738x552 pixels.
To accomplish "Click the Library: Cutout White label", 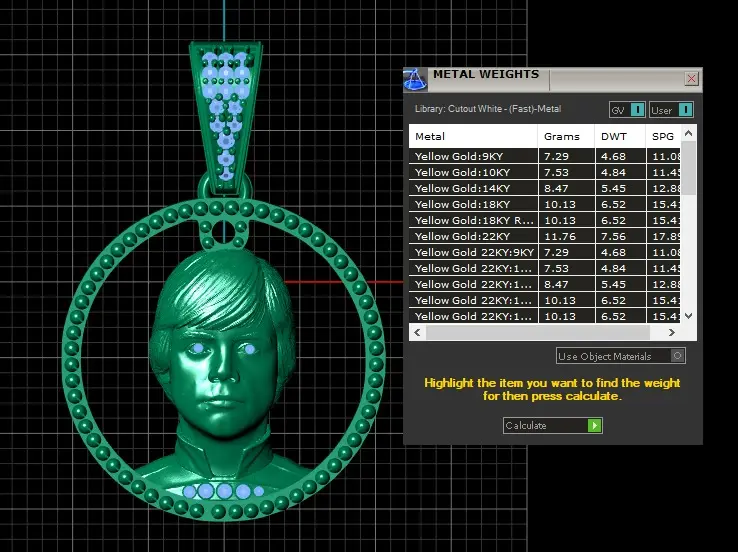I will (x=488, y=109).
